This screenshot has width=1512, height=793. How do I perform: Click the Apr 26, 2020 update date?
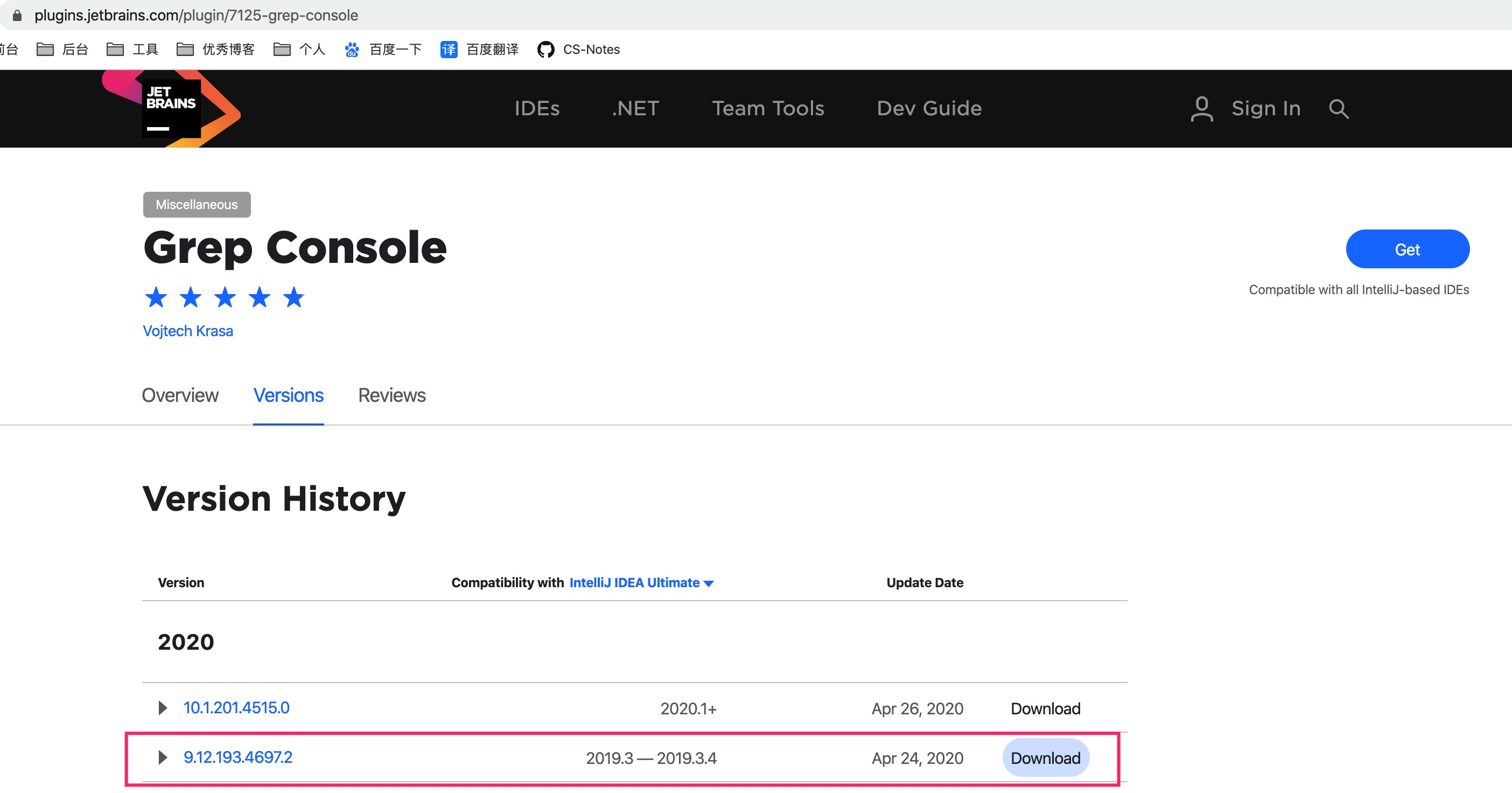(918, 709)
